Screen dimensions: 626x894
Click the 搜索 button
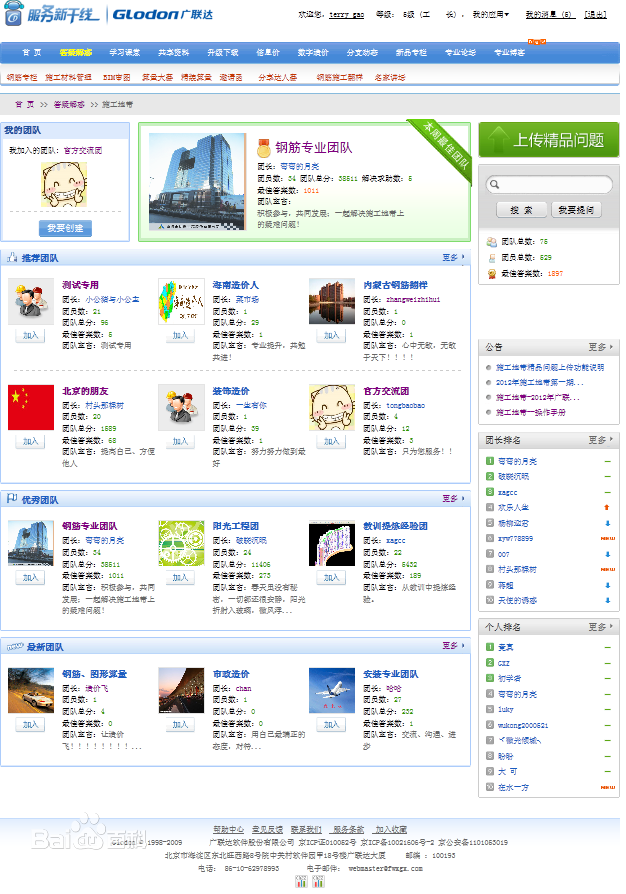coord(521,210)
